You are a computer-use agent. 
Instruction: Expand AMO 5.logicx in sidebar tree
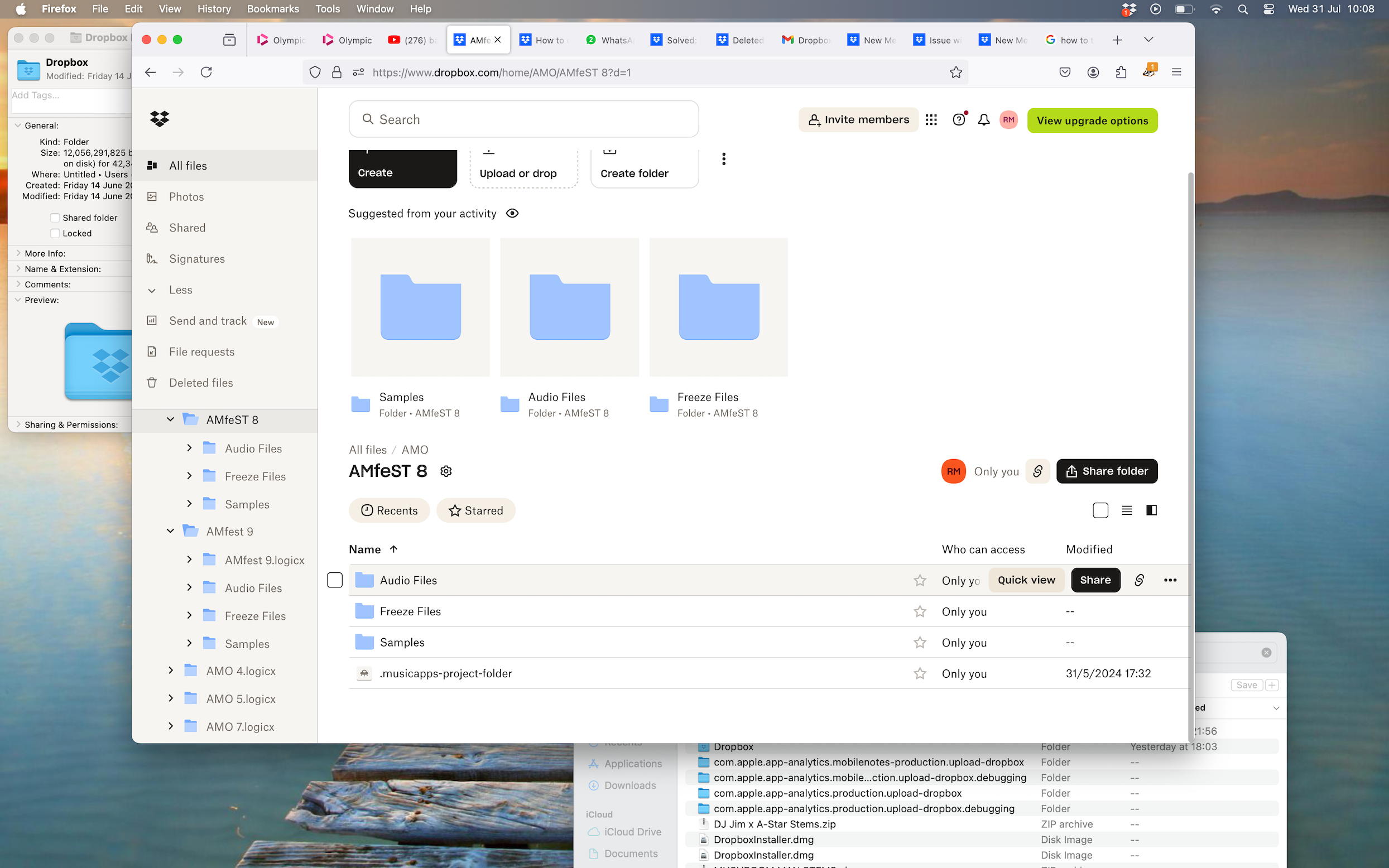171,698
